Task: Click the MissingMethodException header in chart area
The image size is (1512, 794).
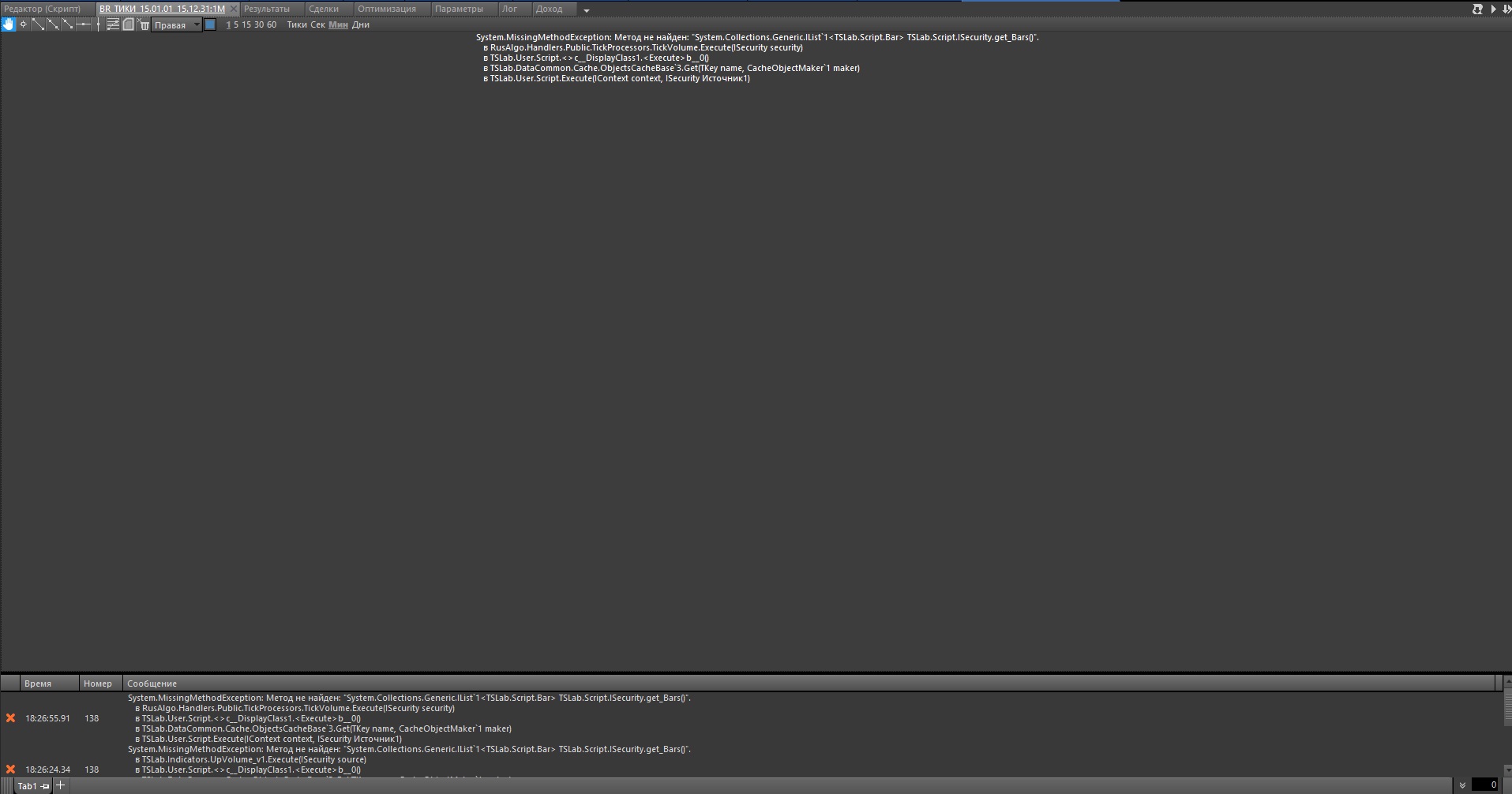Action: [757, 37]
